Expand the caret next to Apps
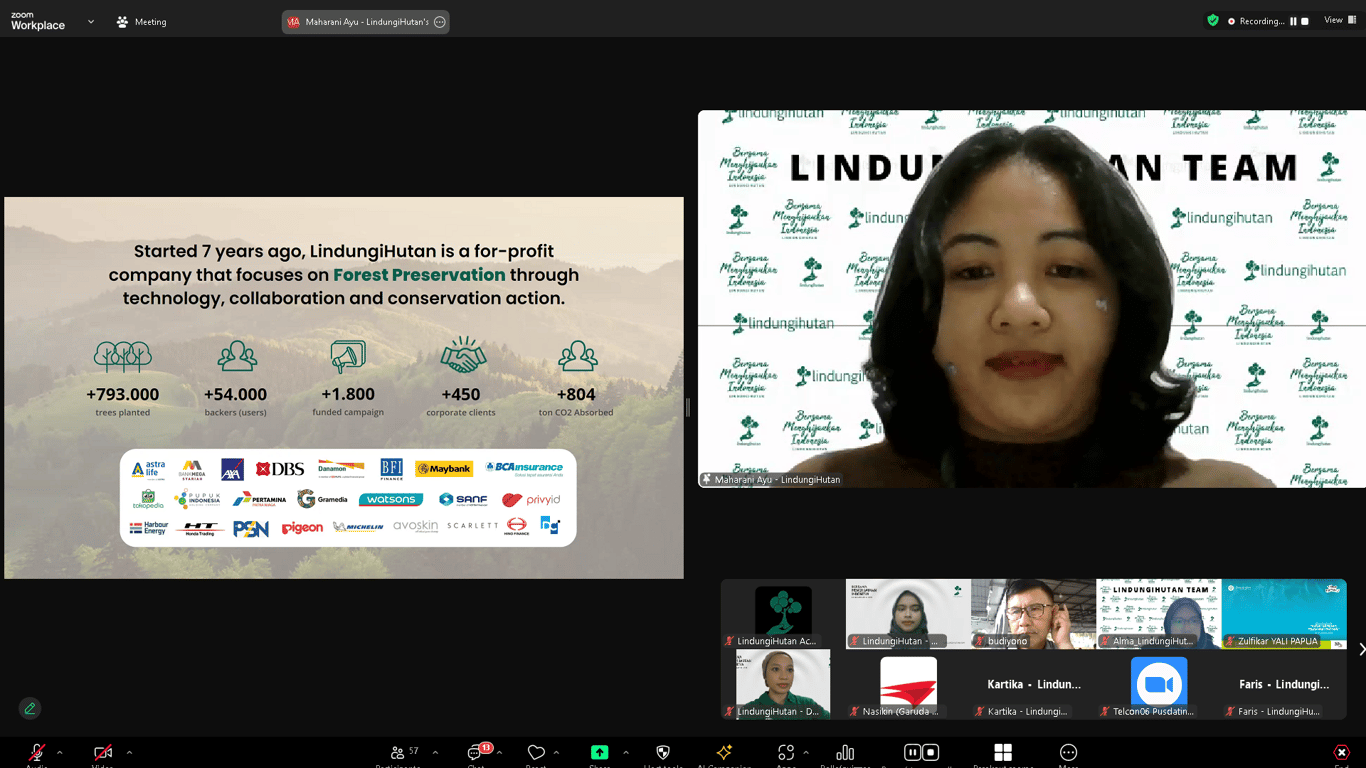Screen dimensions: 1366x768 pyautogui.click(x=806, y=752)
